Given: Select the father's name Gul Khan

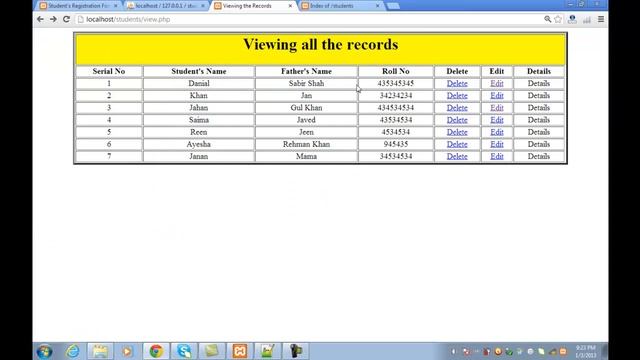Looking at the screenshot, I should pyautogui.click(x=306, y=108).
